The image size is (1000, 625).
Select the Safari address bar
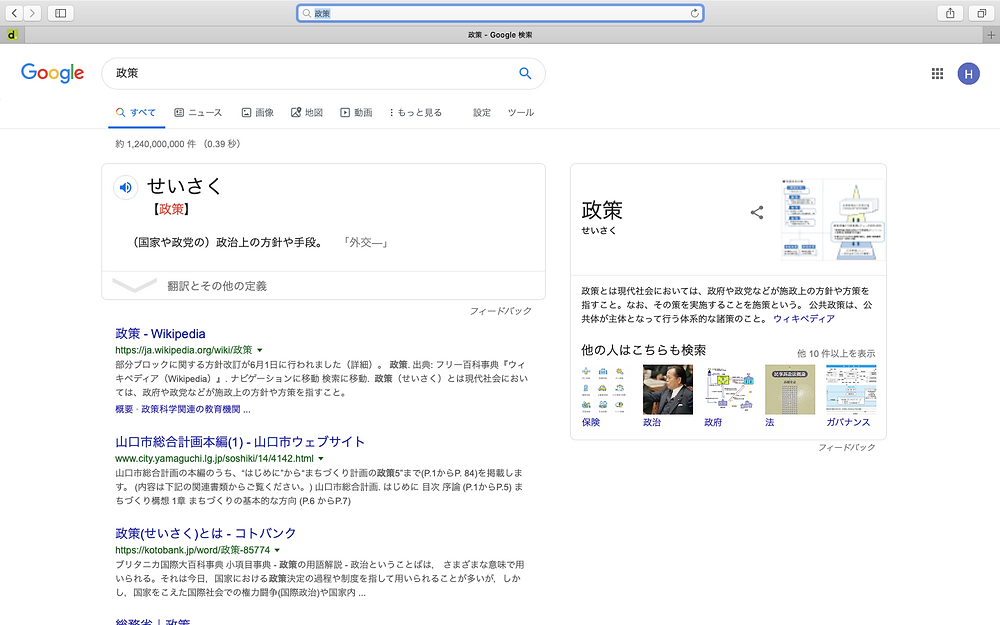coord(500,13)
